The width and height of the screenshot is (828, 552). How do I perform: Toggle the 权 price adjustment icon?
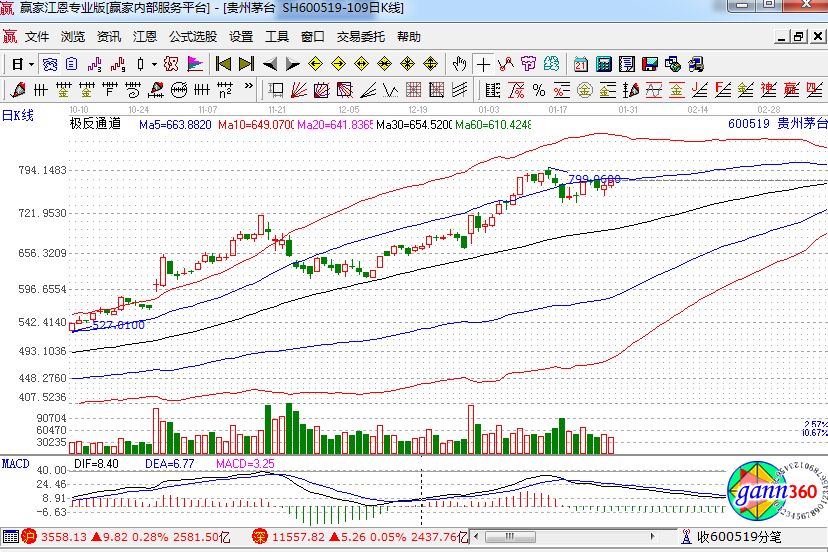[171, 64]
